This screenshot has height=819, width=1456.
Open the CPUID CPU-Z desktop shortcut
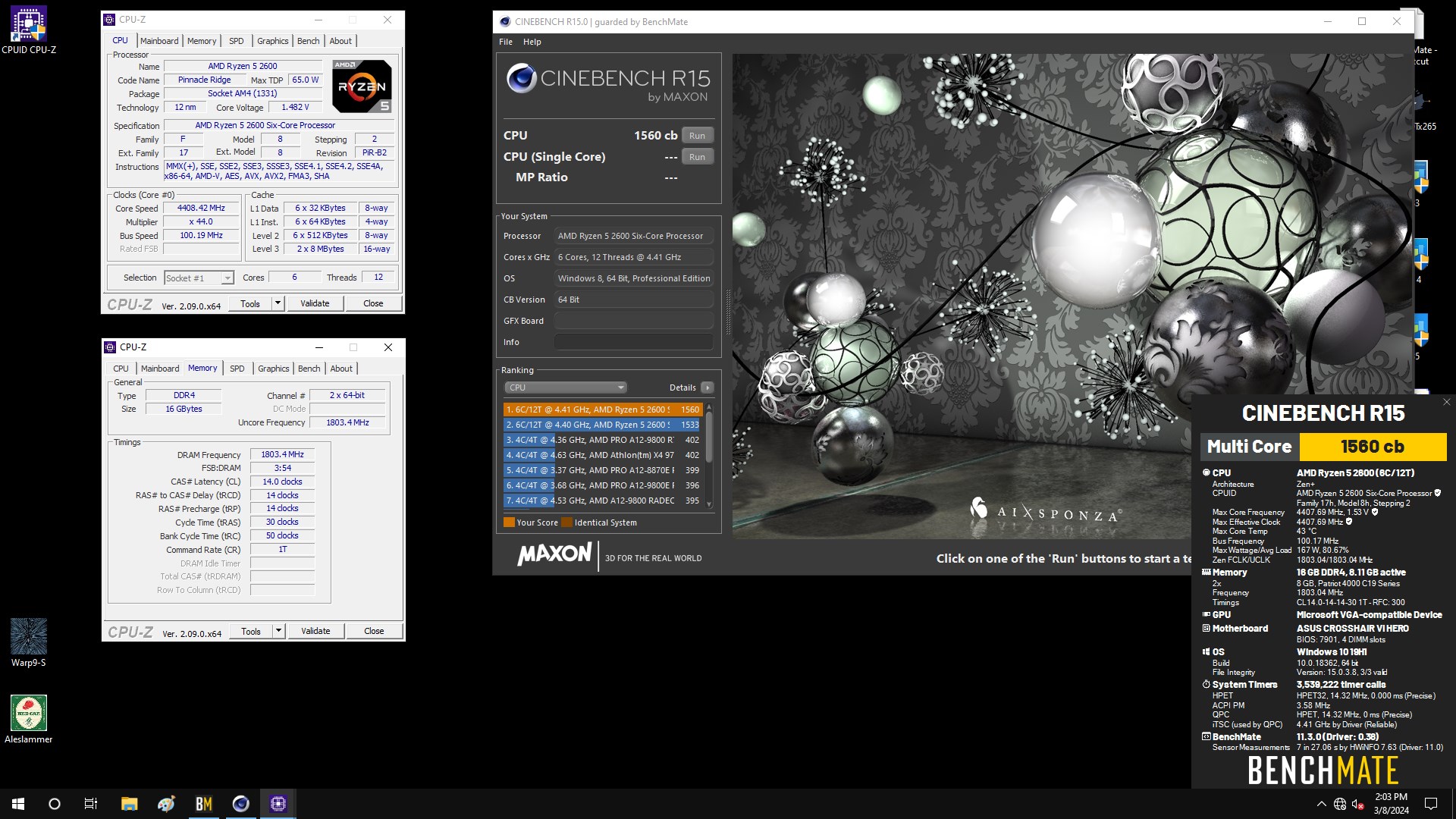click(x=29, y=30)
